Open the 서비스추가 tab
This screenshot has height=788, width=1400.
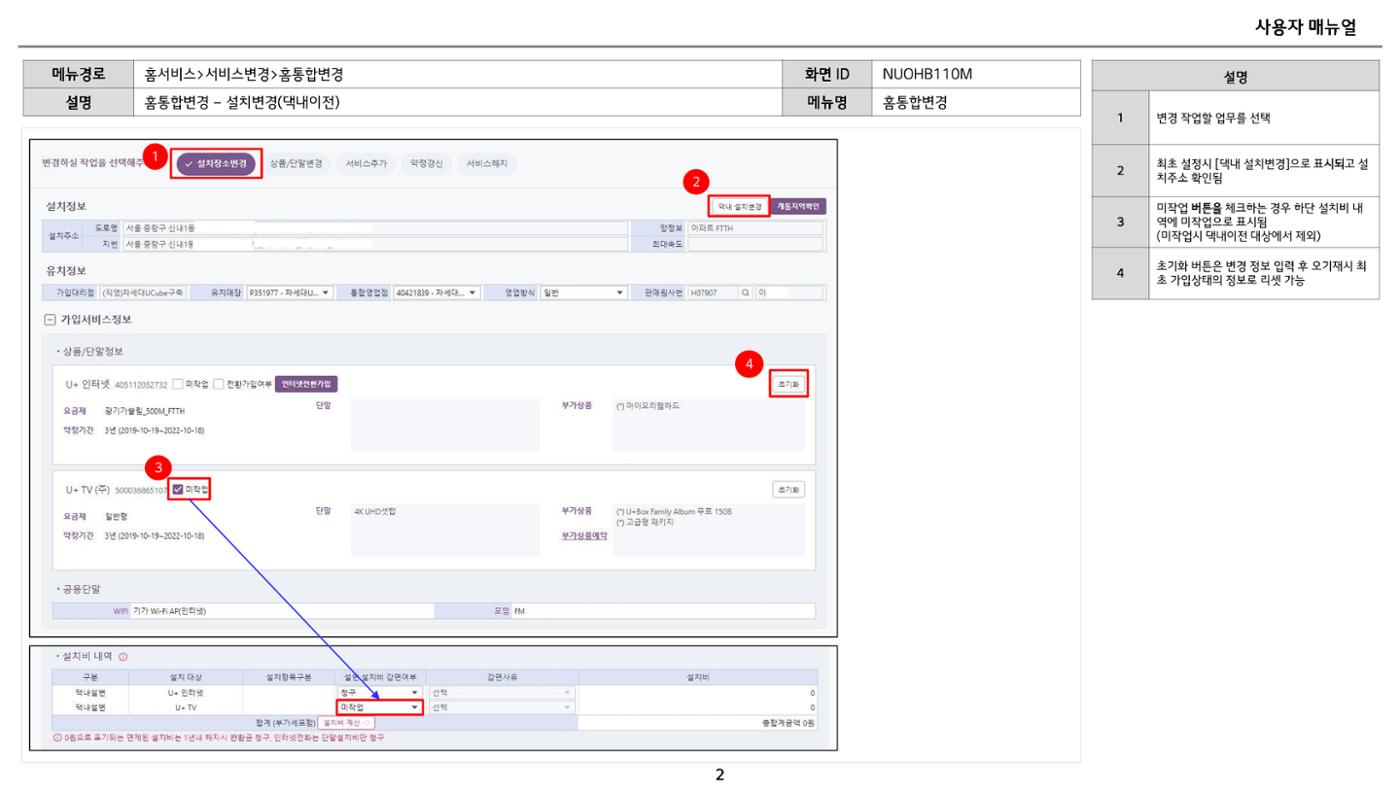(367, 163)
